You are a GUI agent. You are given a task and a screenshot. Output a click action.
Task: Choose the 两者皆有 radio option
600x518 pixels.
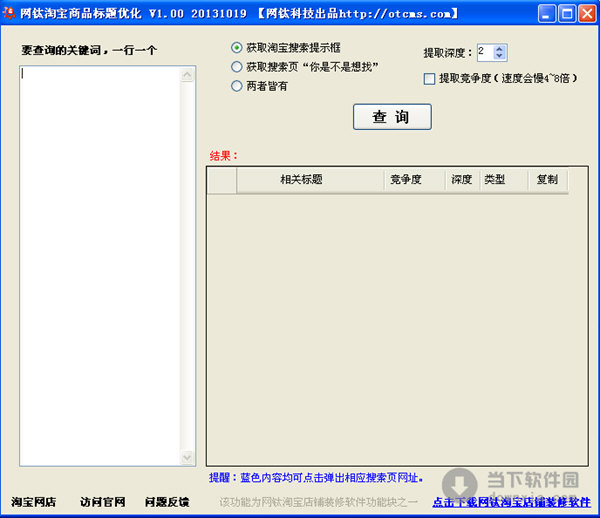coord(236,86)
